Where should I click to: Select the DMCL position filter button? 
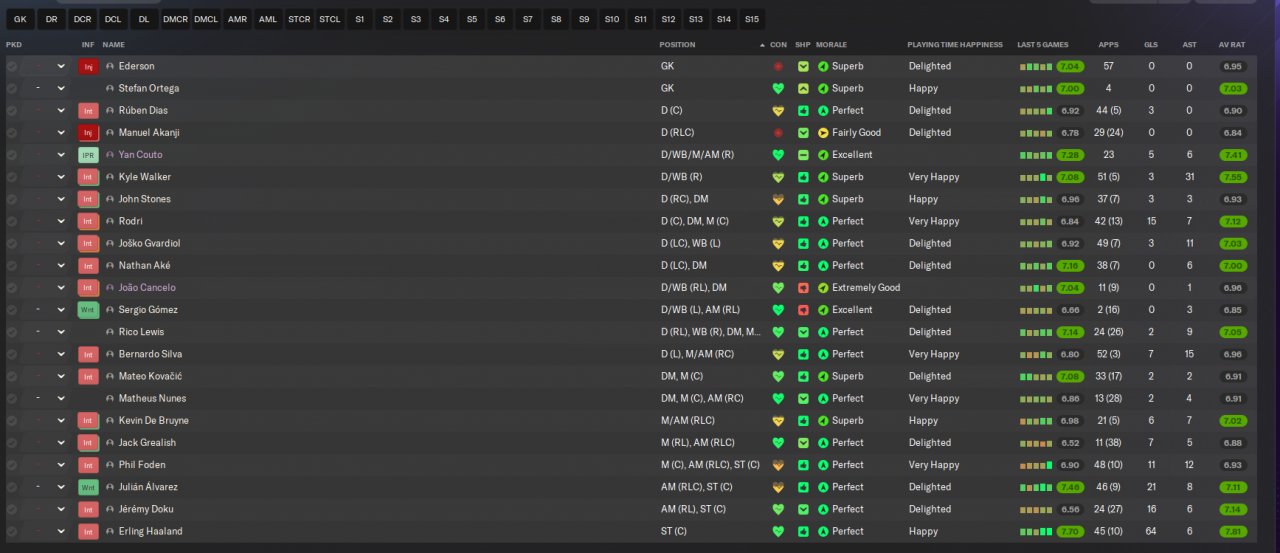click(206, 19)
